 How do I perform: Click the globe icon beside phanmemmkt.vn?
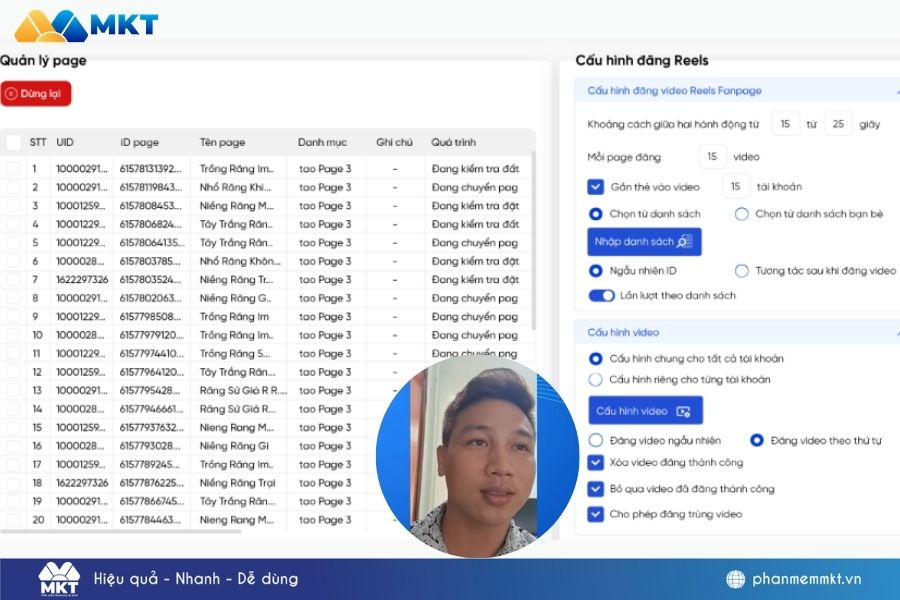click(x=736, y=579)
